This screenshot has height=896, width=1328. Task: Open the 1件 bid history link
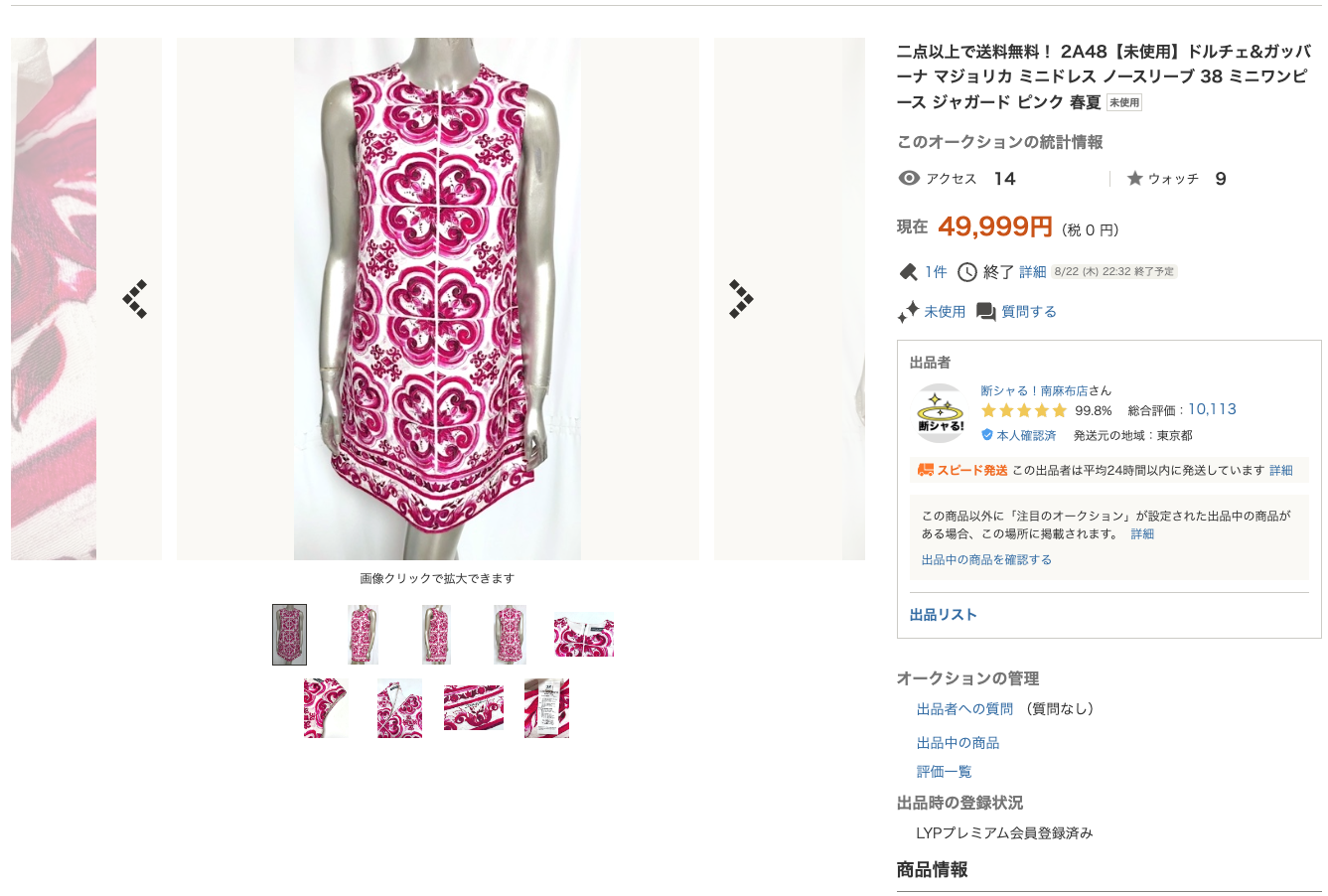click(936, 272)
